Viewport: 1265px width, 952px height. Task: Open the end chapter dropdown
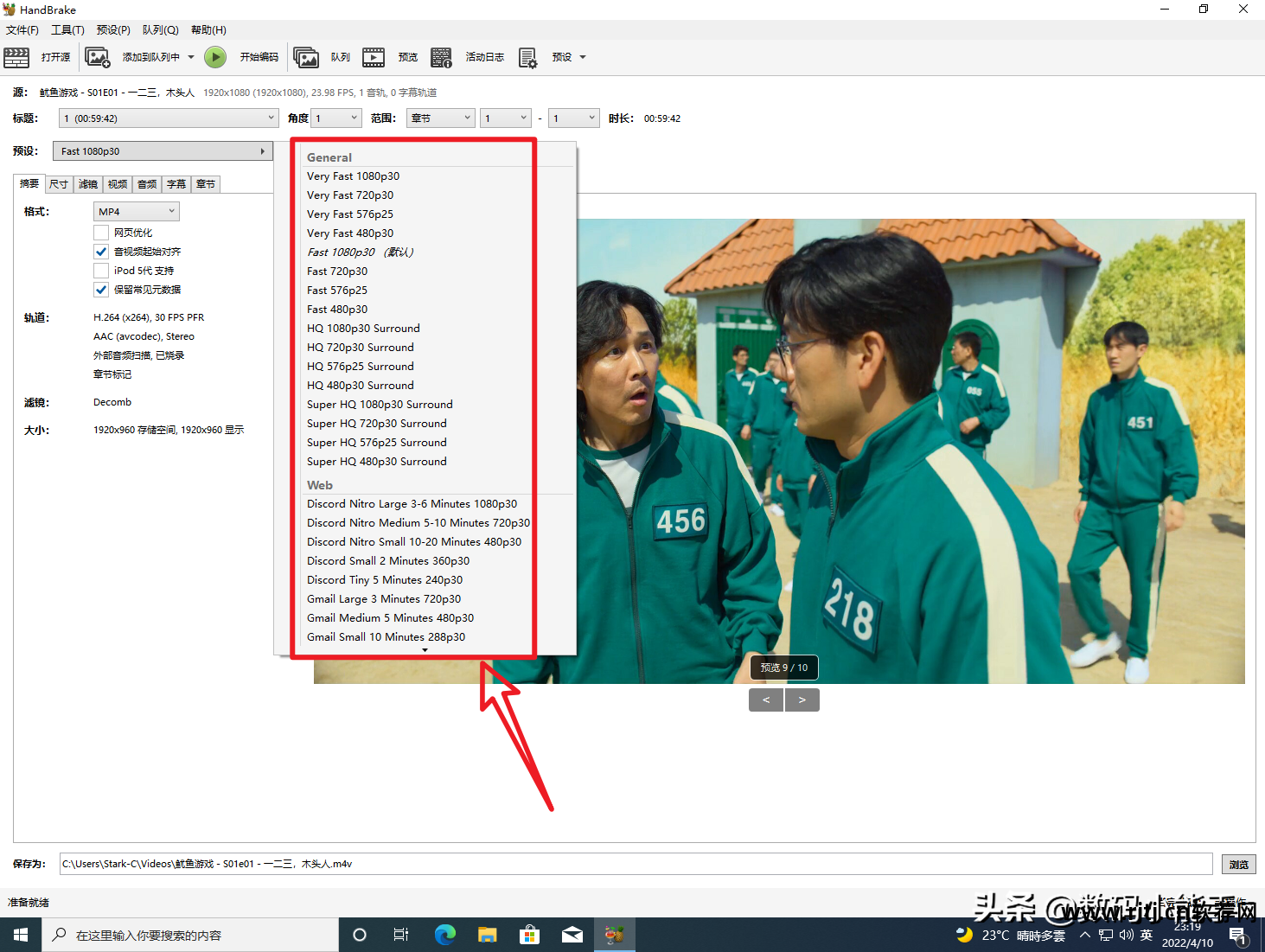(574, 118)
